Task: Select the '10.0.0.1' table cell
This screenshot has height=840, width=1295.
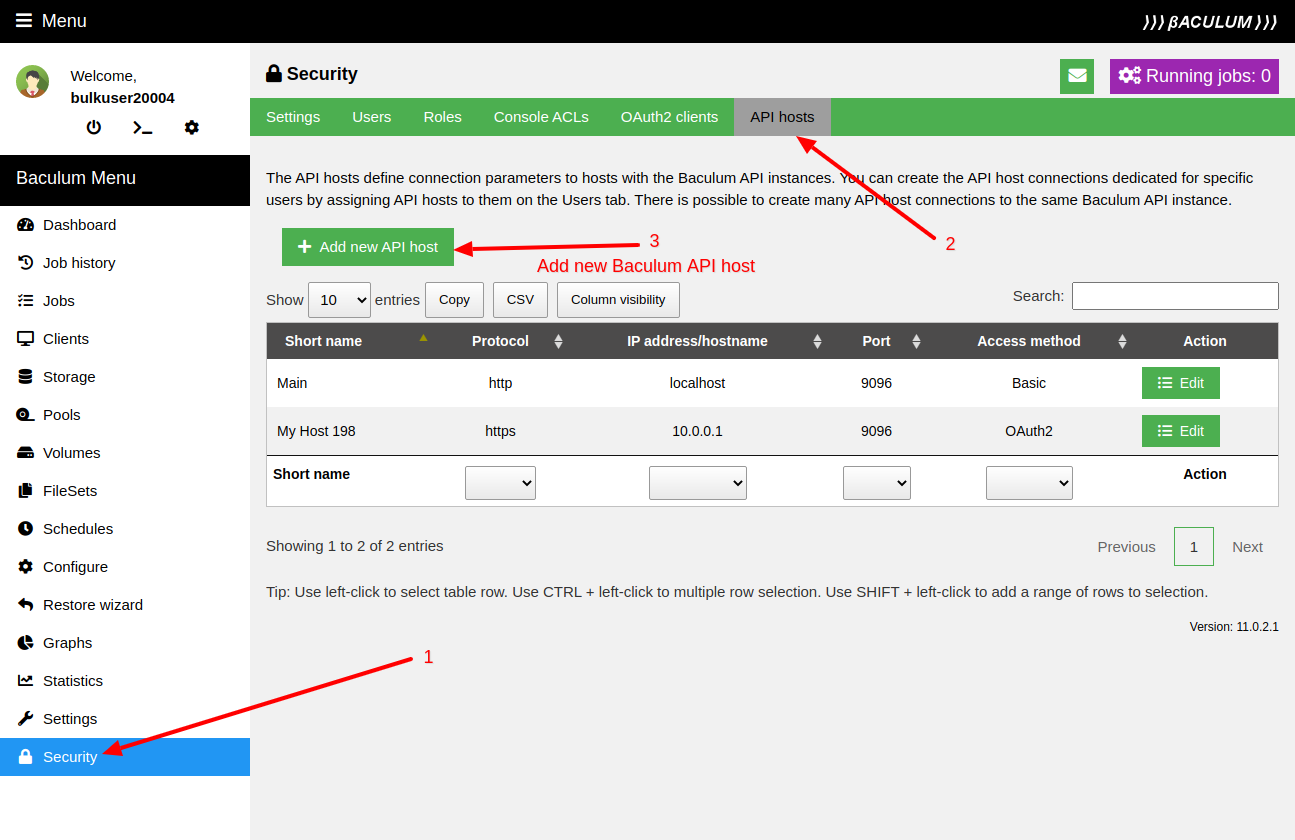Action: 697,431
